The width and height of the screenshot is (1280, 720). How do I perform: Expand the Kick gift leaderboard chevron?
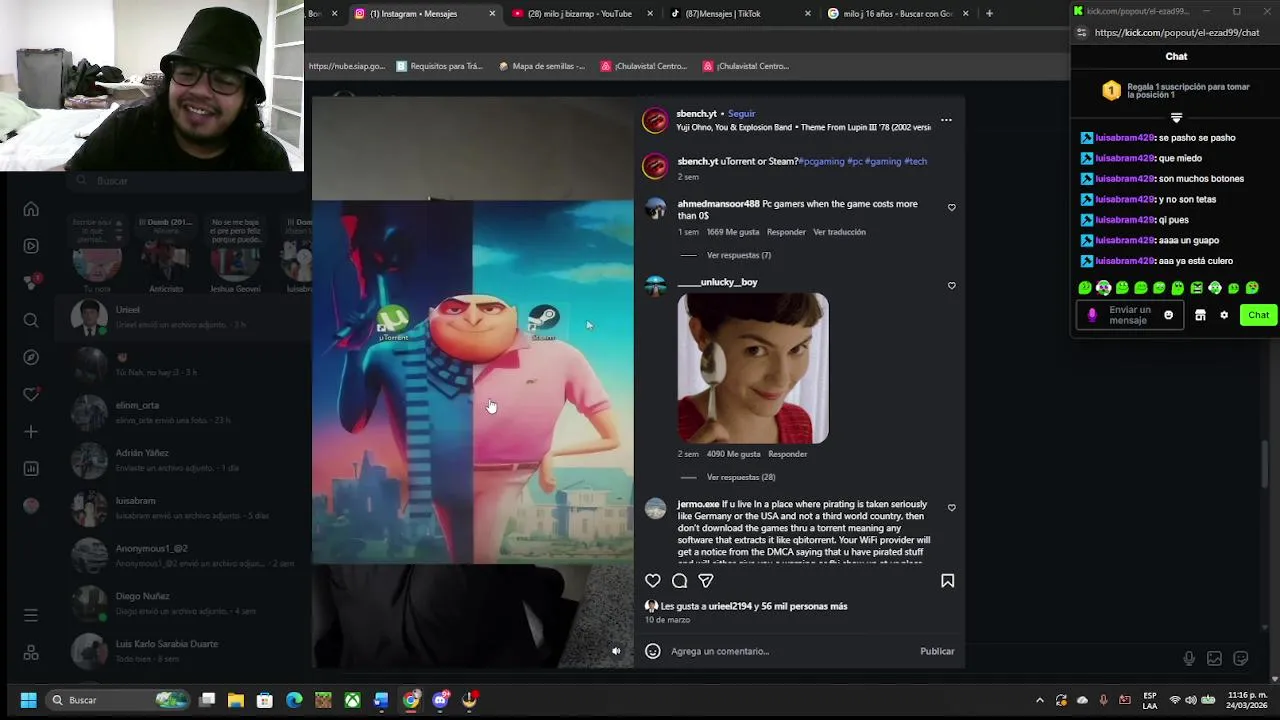pyautogui.click(x=1176, y=118)
